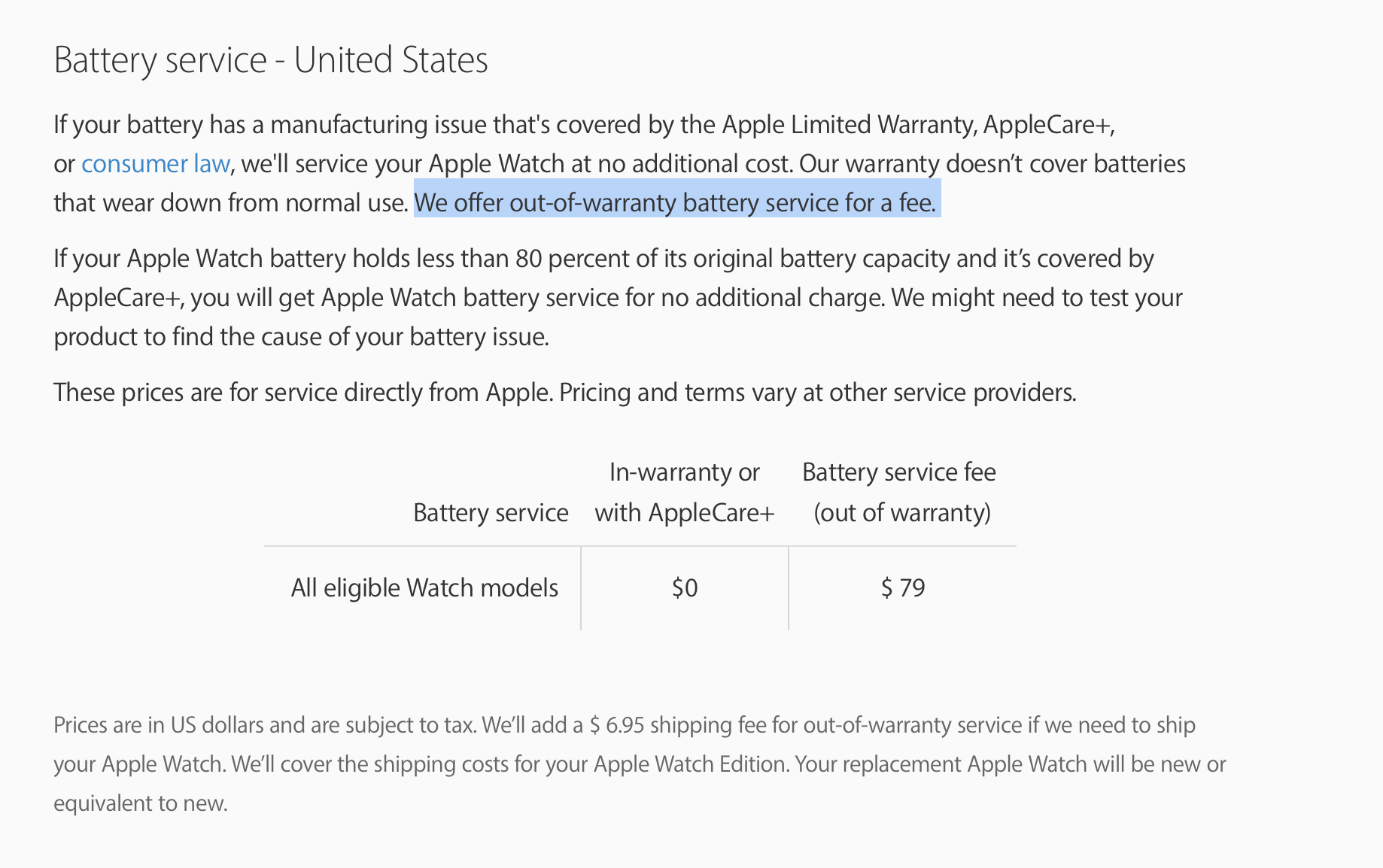Image resolution: width=1383 pixels, height=868 pixels.
Task: Click the In-warranty or with AppleCare+ header
Action: click(x=684, y=492)
